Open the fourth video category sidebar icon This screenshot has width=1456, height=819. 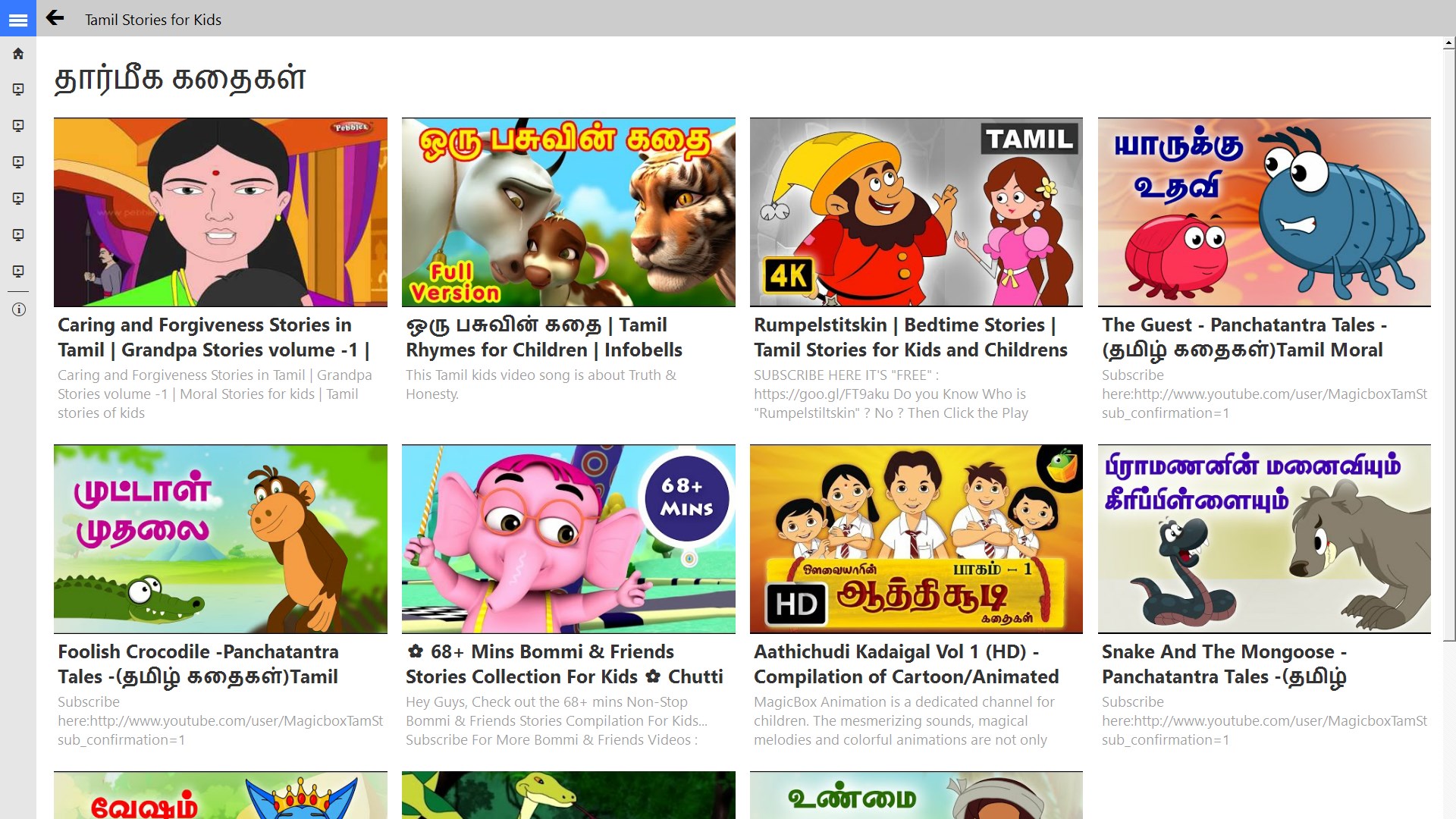click(x=18, y=199)
